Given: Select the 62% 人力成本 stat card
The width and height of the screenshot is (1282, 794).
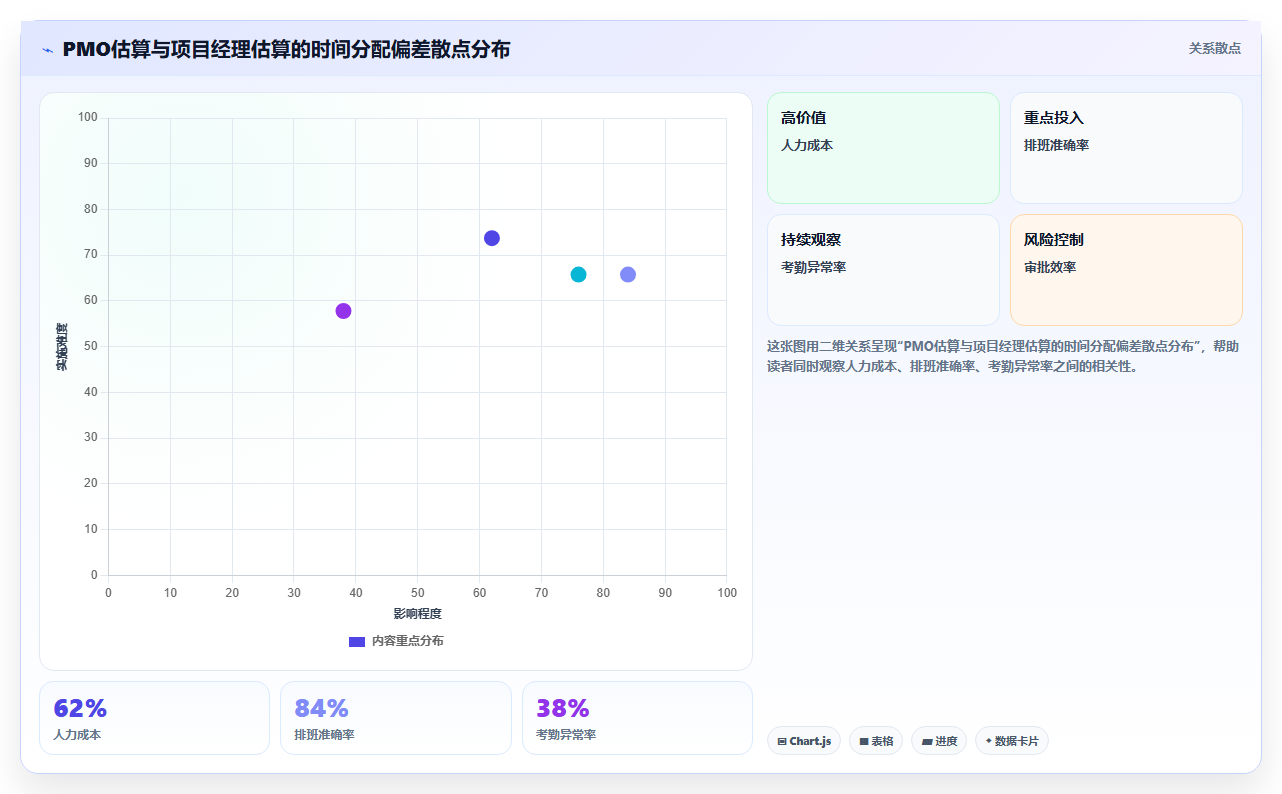Looking at the screenshot, I should [x=154, y=718].
